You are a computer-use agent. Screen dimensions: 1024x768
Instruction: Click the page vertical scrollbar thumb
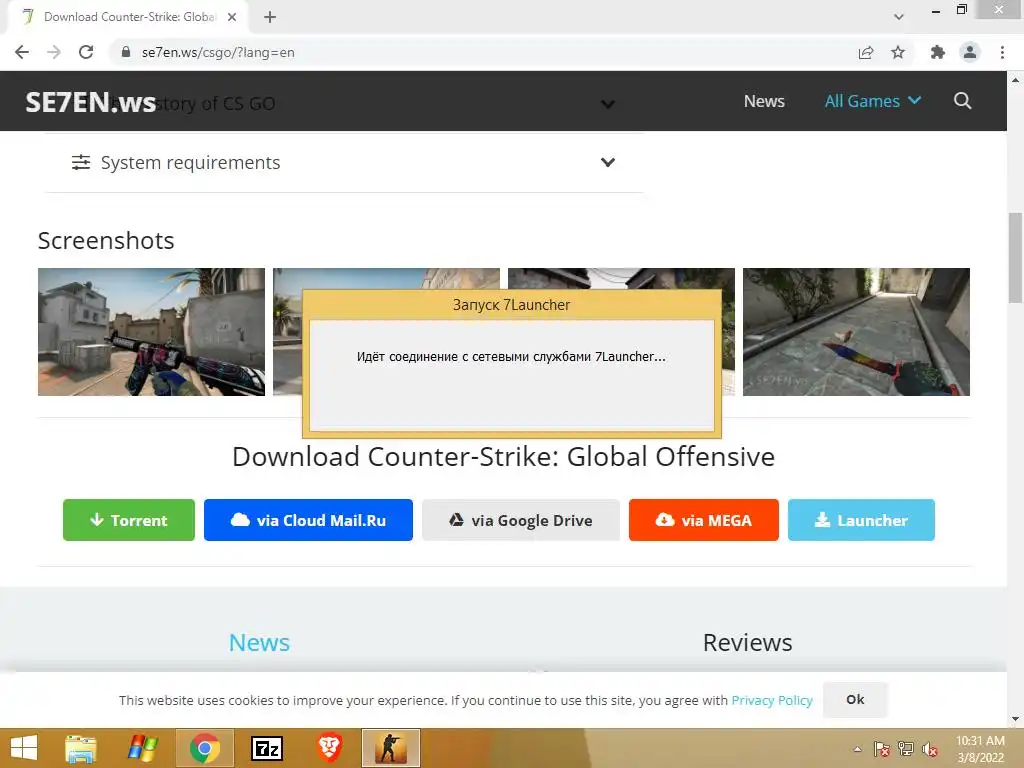(x=1016, y=256)
